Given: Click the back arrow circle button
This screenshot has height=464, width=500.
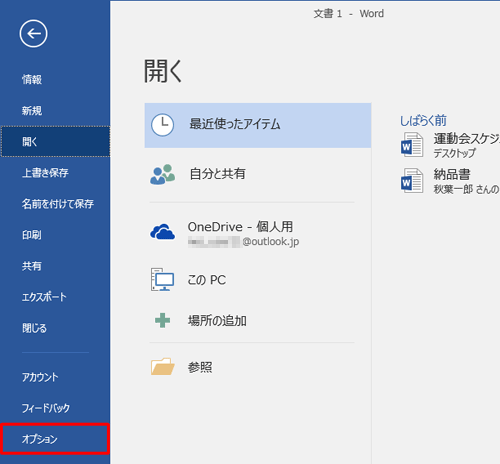Looking at the screenshot, I should point(33,33).
